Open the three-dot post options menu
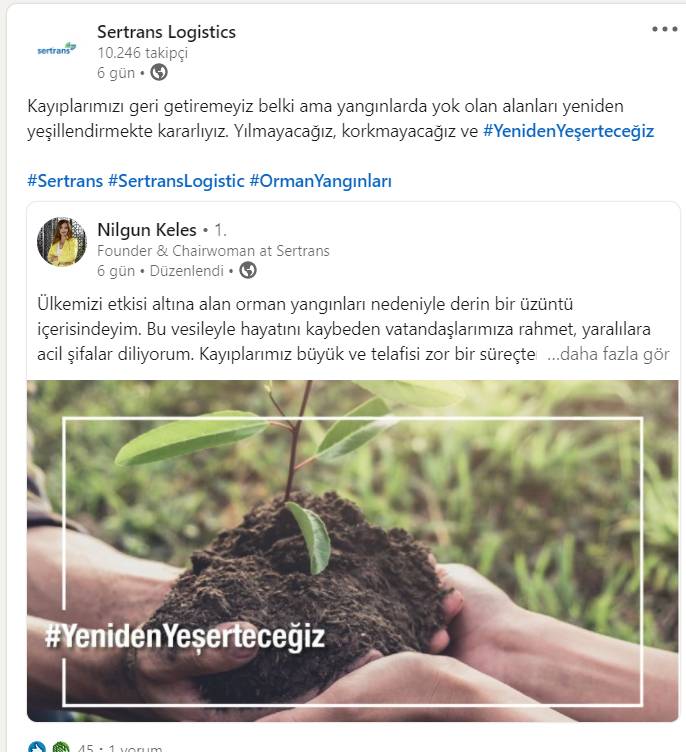 [x=664, y=29]
